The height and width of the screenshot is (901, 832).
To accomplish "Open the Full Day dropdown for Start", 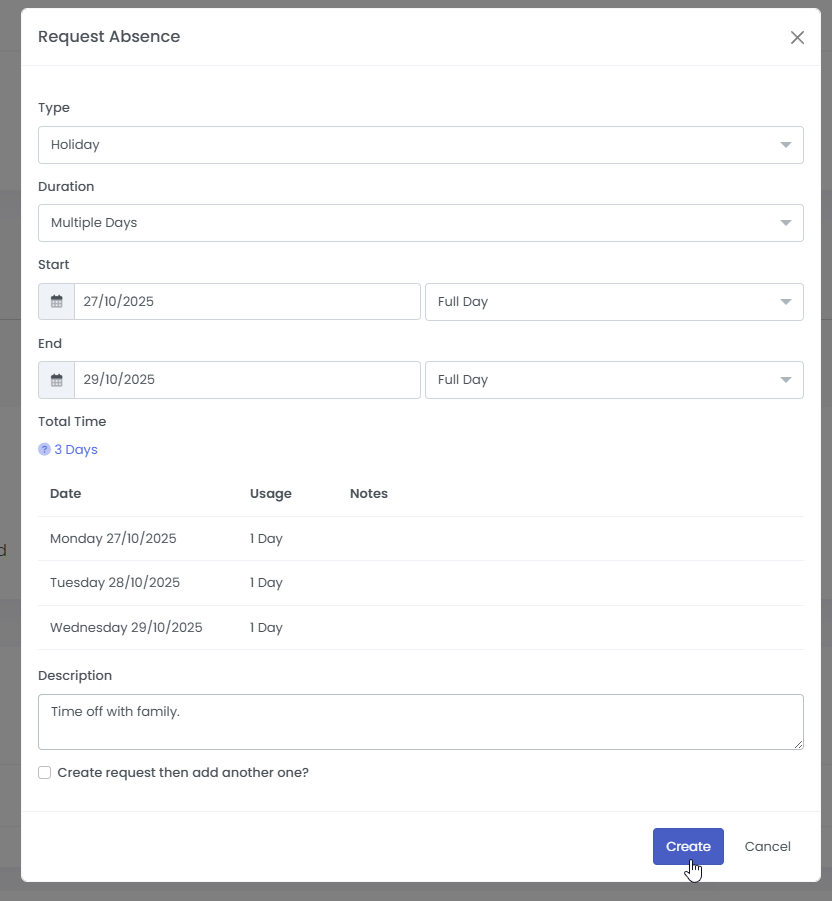I will 614,301.
